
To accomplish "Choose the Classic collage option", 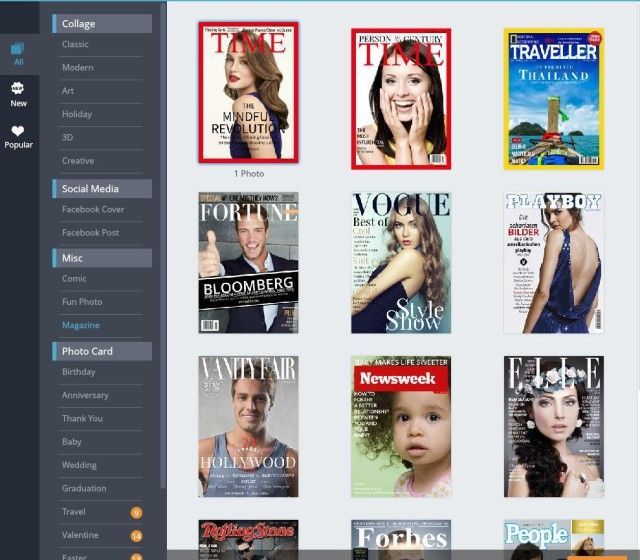I will coord(75,44).
